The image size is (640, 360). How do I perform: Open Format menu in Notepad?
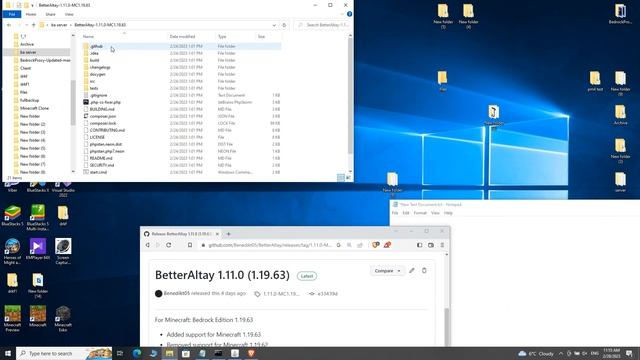pyautogui.click(x=420, y=213)
